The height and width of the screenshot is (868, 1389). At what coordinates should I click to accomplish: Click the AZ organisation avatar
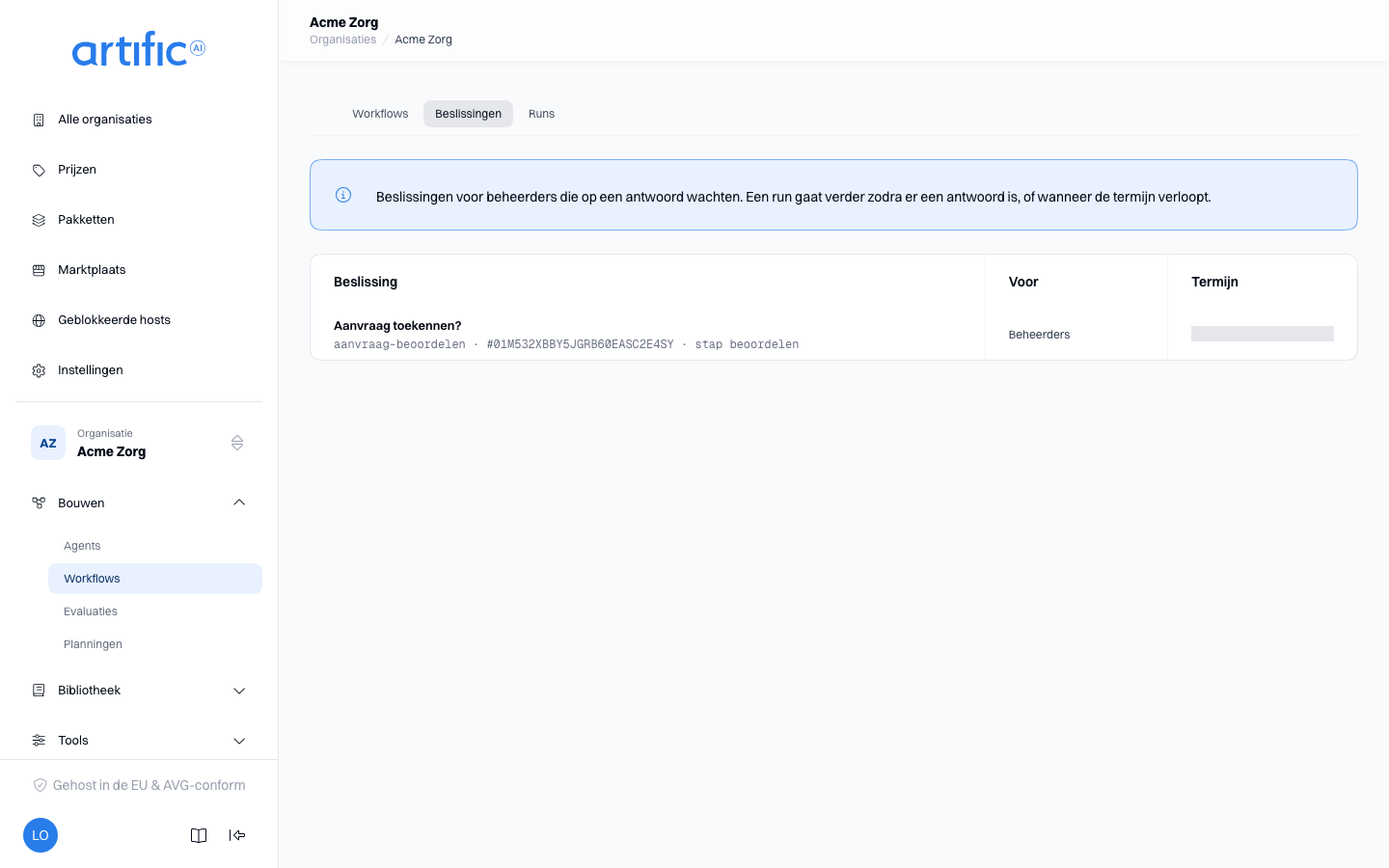coord(48,443)
